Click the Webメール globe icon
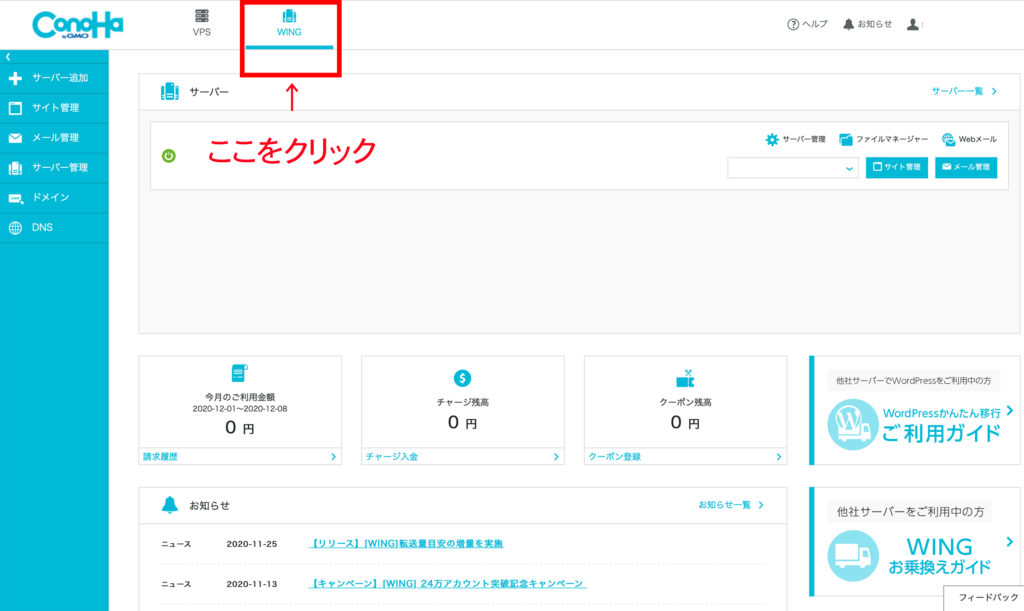The image size is (1024, 611). (x=948, y=139)
